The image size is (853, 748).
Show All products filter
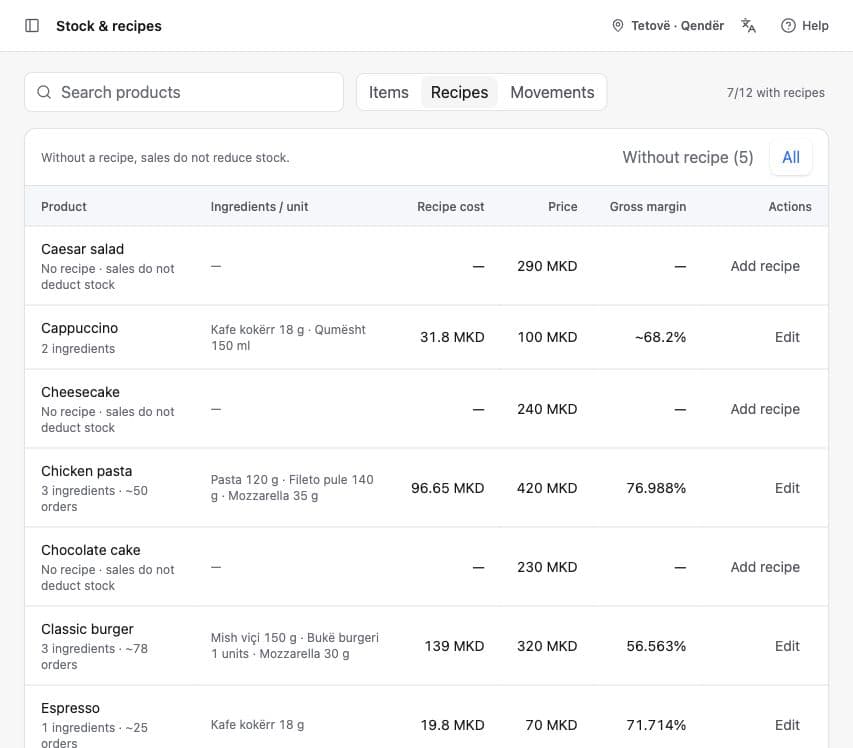[791, 157]
